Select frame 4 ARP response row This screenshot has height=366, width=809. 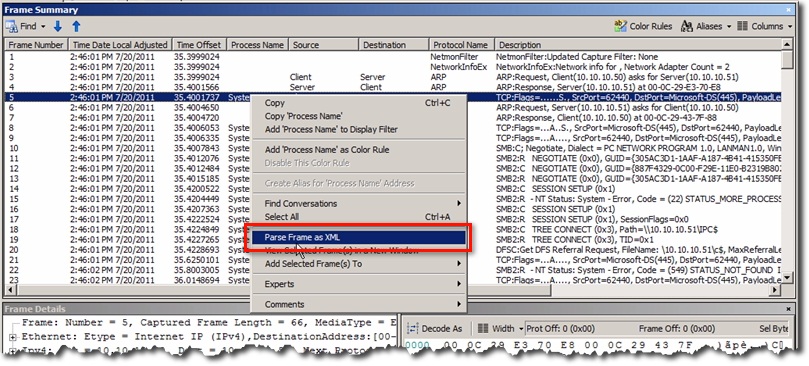click(x=394, y=87)
